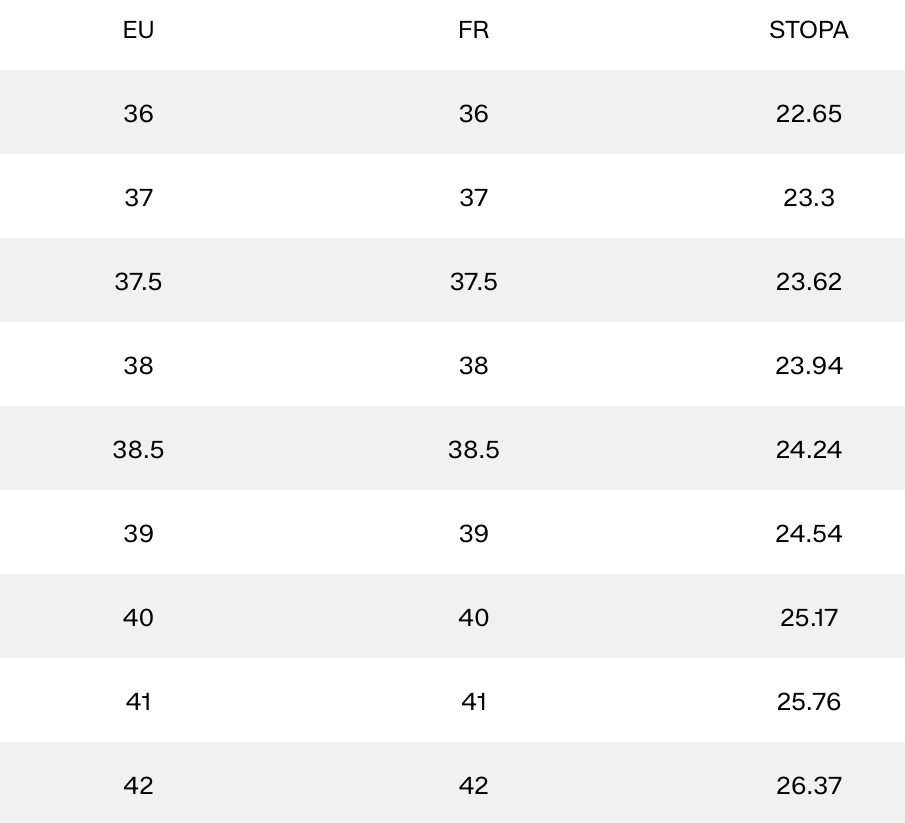This screenshot has width=905, height=823.
Task: Click the 24.54 STOPA cell
Action: [808, 534]
